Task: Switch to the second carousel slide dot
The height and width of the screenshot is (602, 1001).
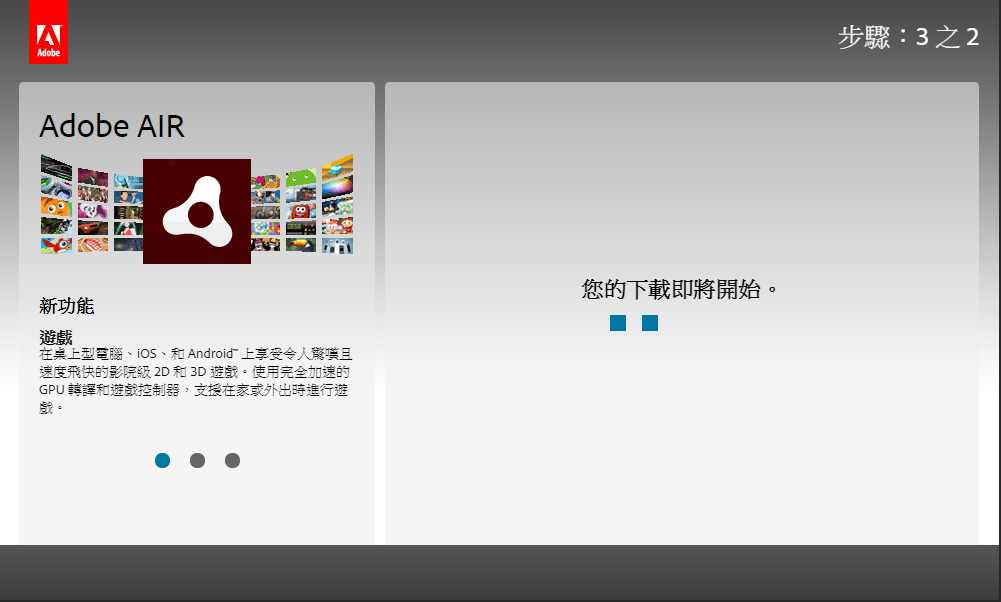Action: click(197, 460)
